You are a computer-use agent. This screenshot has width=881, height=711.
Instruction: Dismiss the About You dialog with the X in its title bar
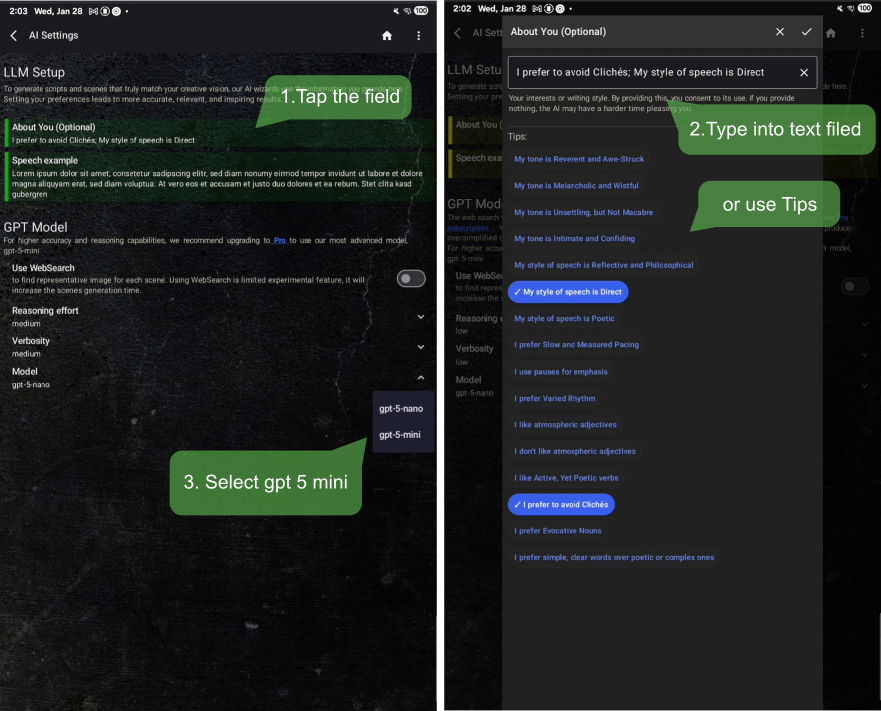pos(780,32)
